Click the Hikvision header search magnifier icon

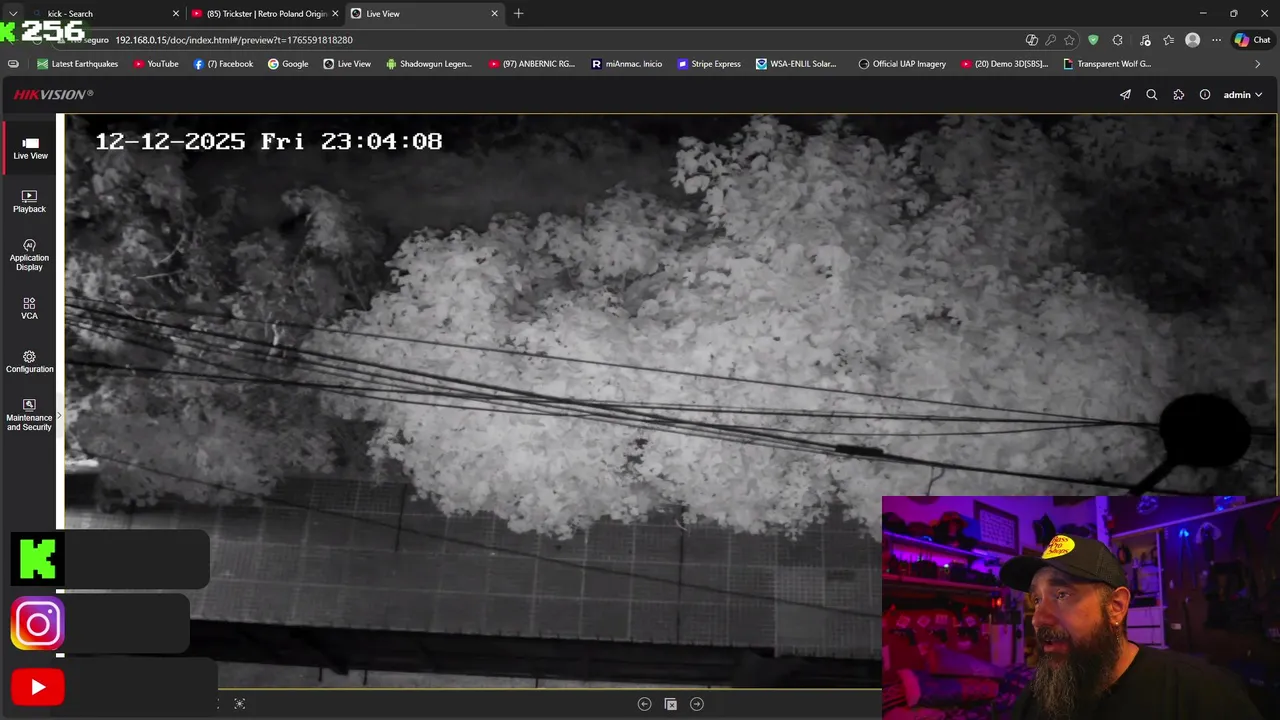click(1152, 95)
